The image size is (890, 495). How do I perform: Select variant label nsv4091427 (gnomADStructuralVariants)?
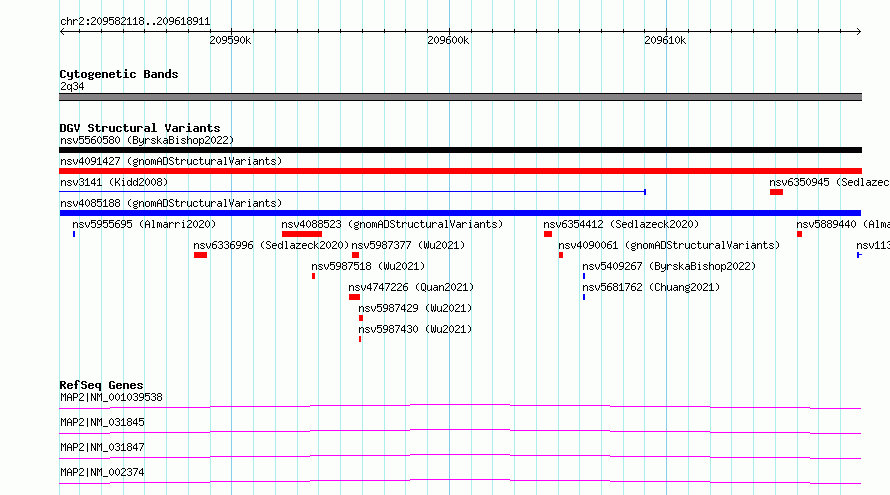coord(171,161)
